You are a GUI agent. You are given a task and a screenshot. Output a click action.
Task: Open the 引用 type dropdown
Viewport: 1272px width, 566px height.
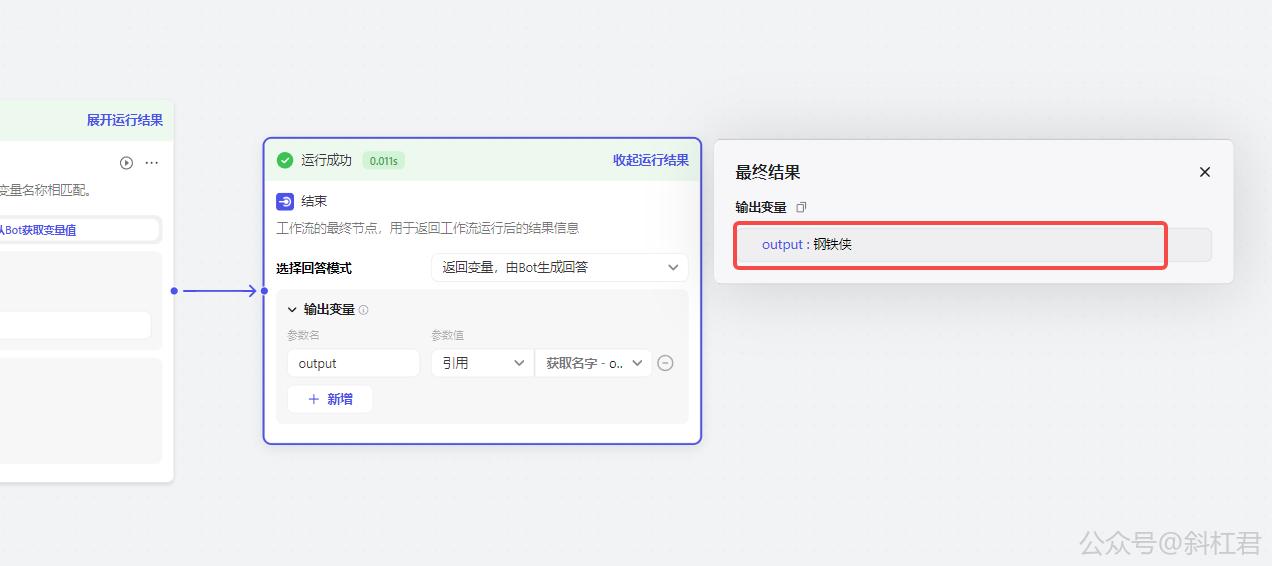pos(482,363)
